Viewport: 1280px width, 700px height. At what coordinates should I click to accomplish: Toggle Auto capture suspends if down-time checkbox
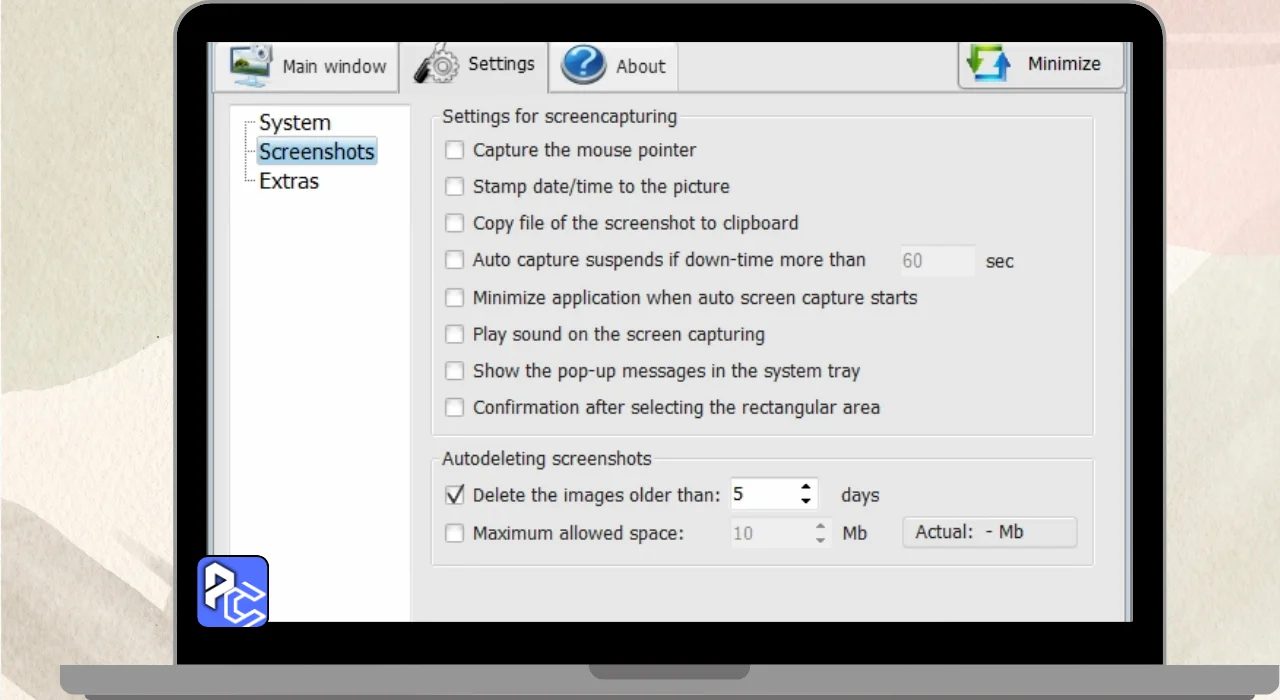pos(455,260)
